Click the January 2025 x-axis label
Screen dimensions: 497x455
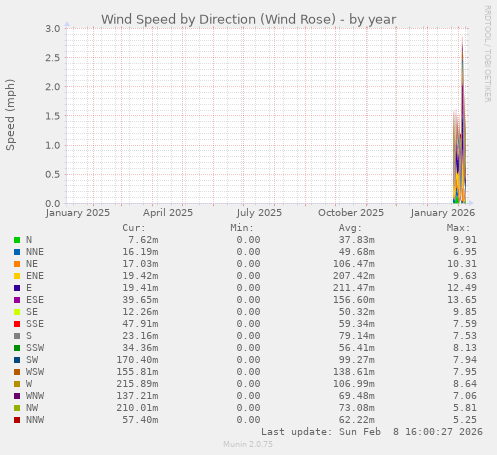point(78,213)
